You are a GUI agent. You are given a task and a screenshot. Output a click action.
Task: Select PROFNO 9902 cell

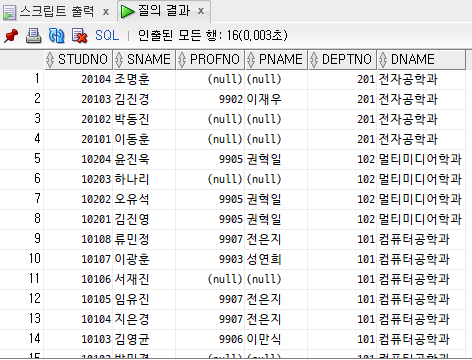pos(210,99)
